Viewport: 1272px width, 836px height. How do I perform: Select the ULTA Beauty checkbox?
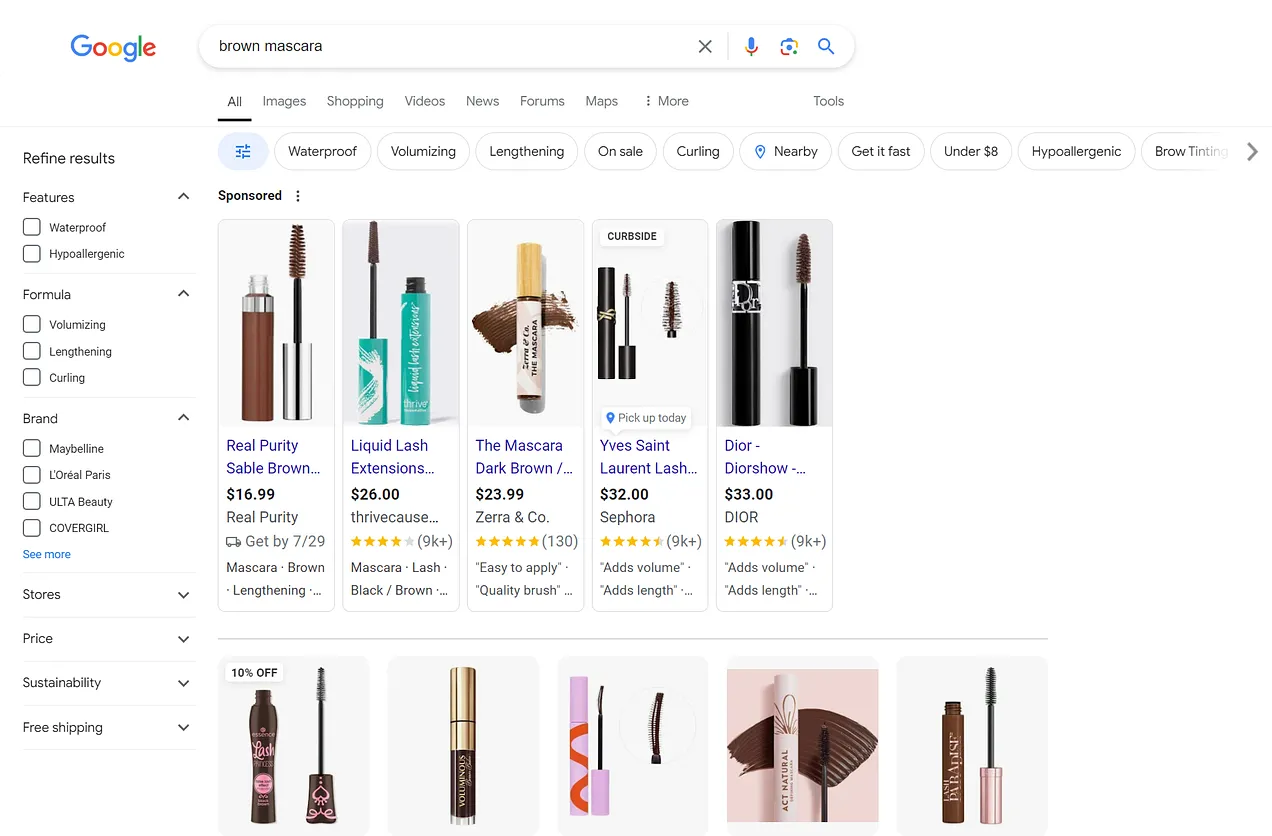tap(32, 501)
